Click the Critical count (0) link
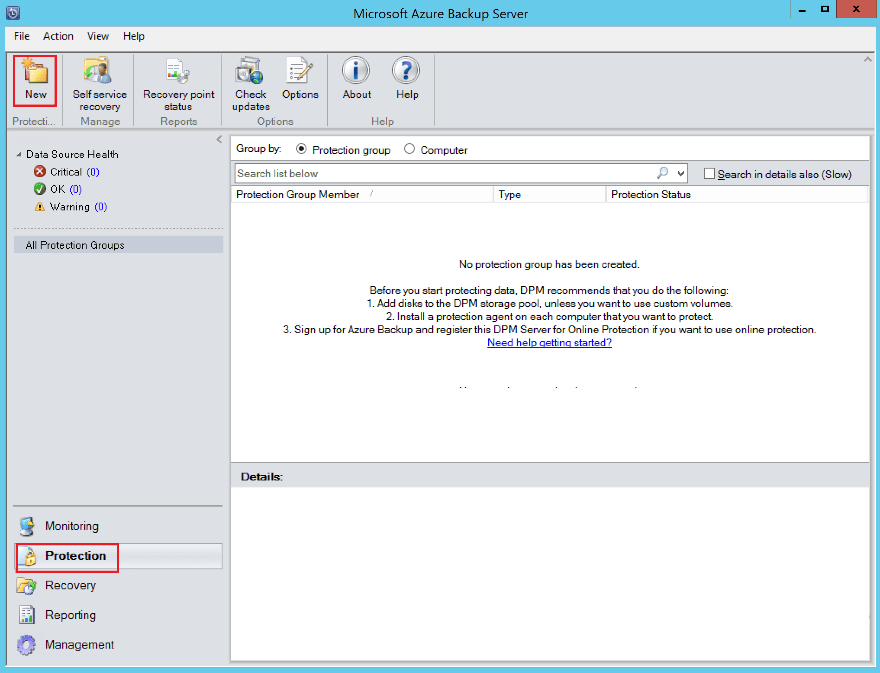This screenshot has width=880, height=673. pos(93,172)
